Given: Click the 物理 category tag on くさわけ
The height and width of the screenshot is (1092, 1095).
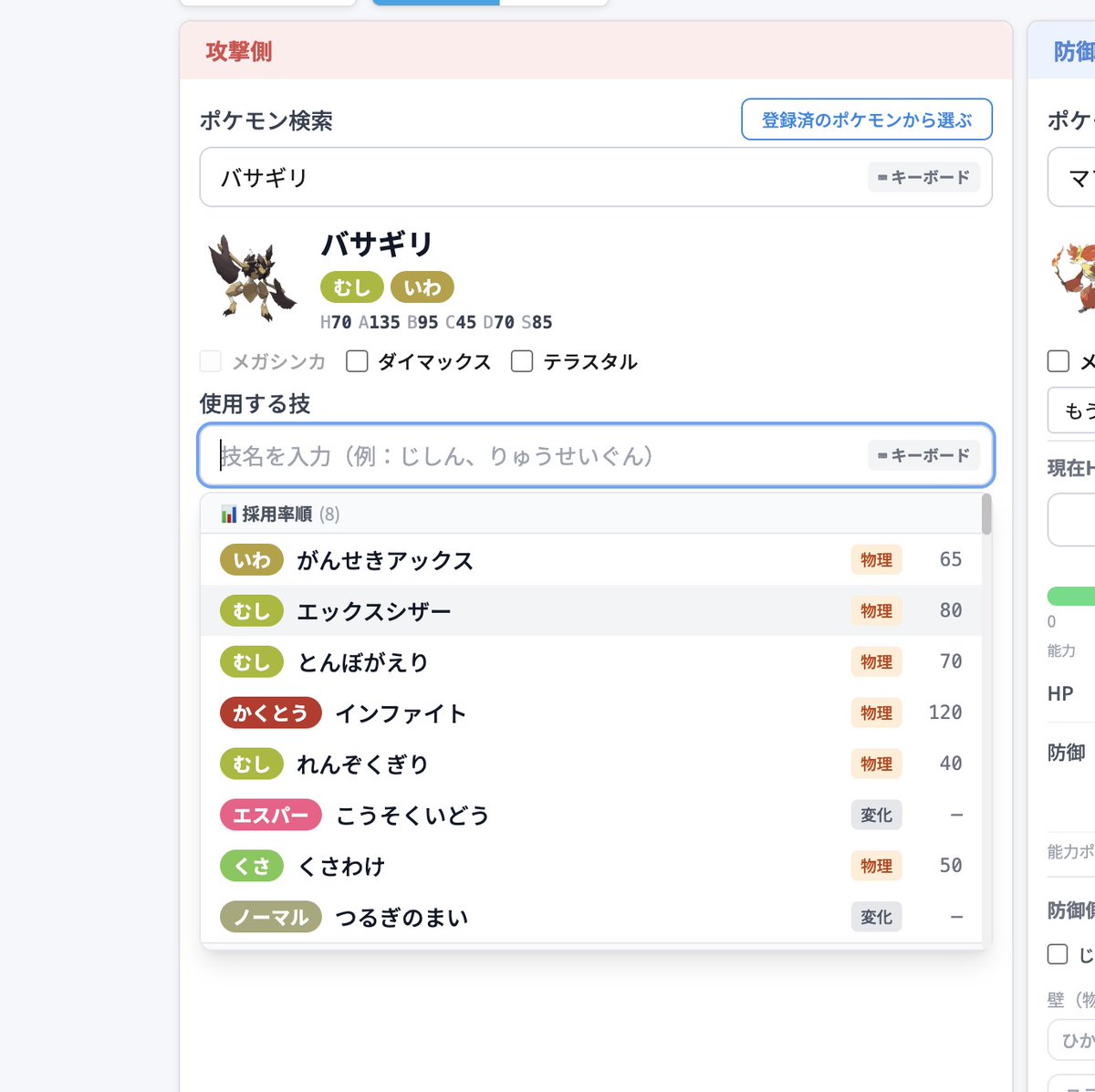Looking at the screenshot, I should point(876,867).
